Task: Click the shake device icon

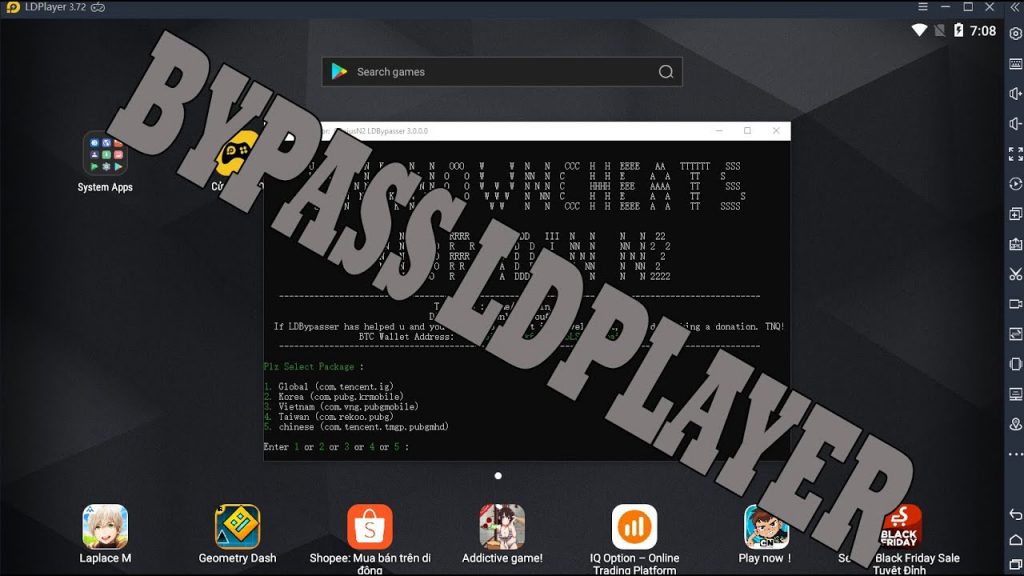Action: point(1016,364)
